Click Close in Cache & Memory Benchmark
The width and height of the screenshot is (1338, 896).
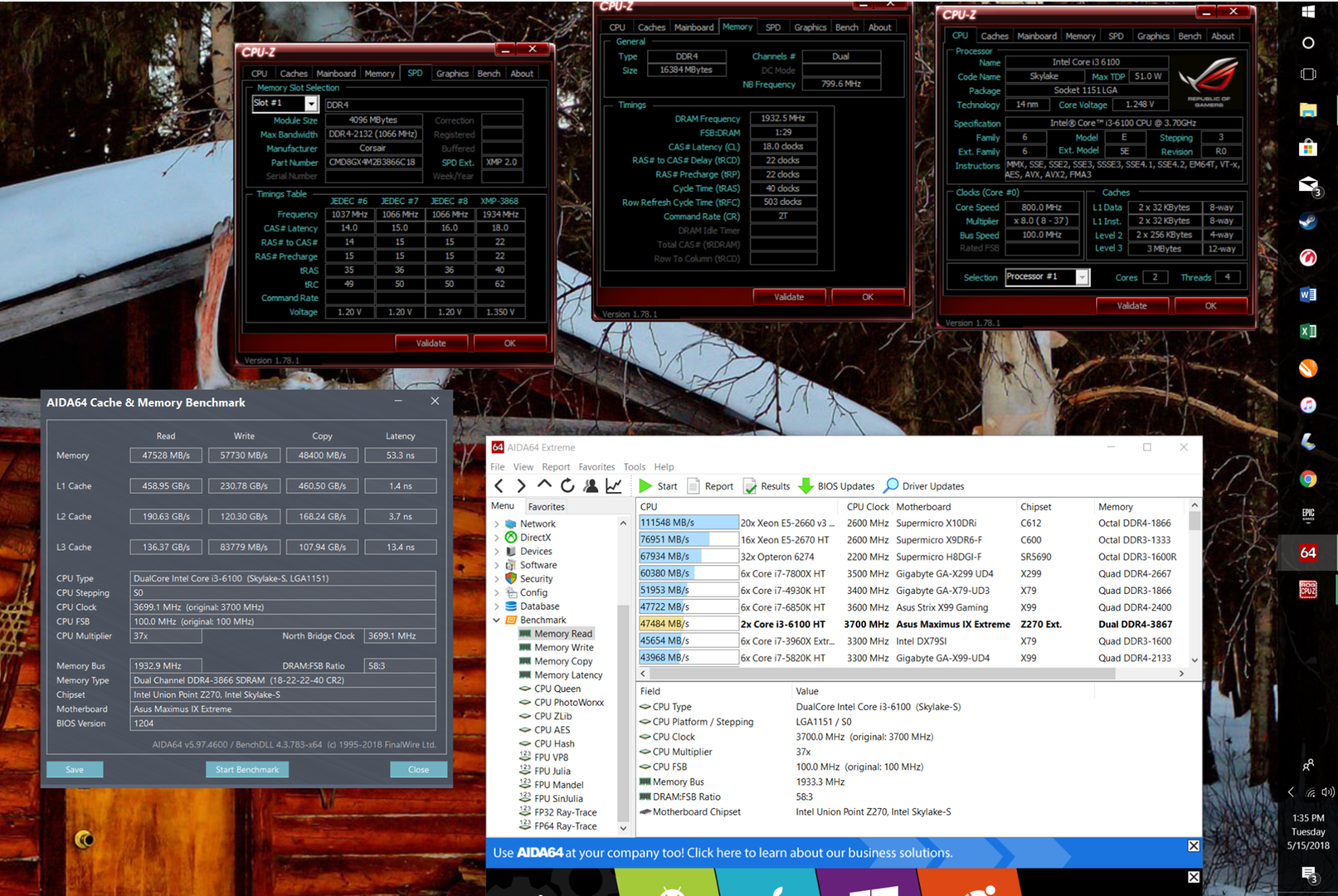[418, 770]
